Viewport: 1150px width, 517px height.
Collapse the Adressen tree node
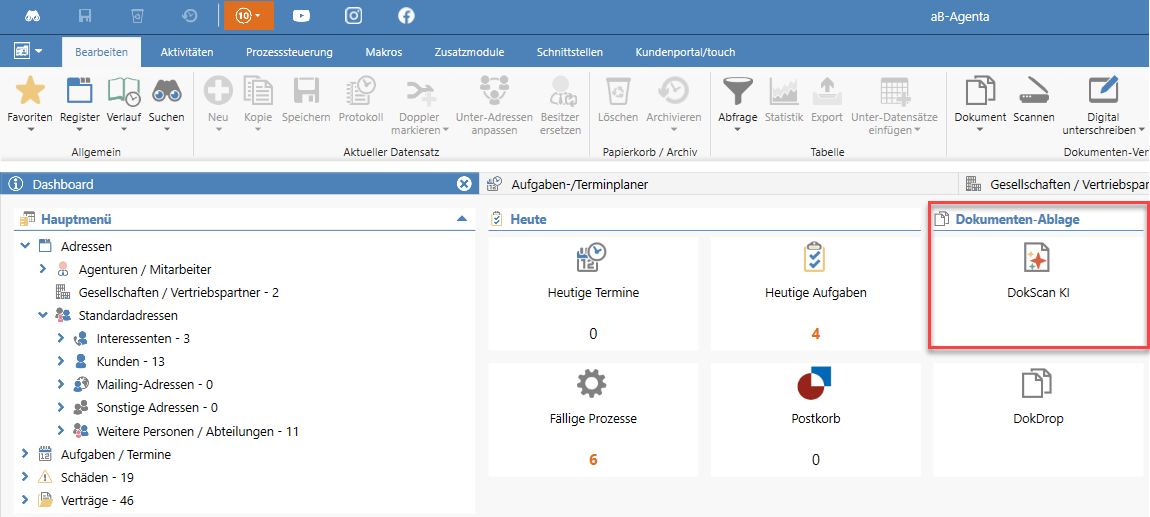click(x=25, y=246)
